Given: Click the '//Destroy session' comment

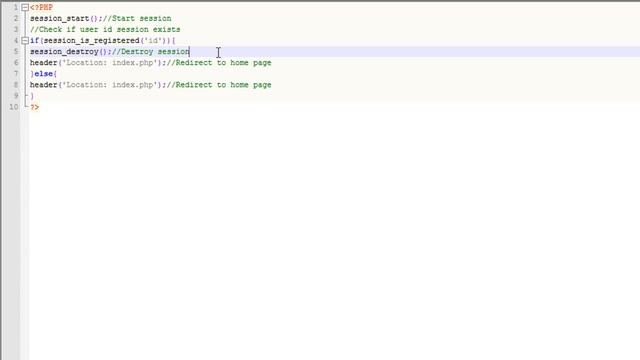Looking at the screenshot, I should coord(151,51).
